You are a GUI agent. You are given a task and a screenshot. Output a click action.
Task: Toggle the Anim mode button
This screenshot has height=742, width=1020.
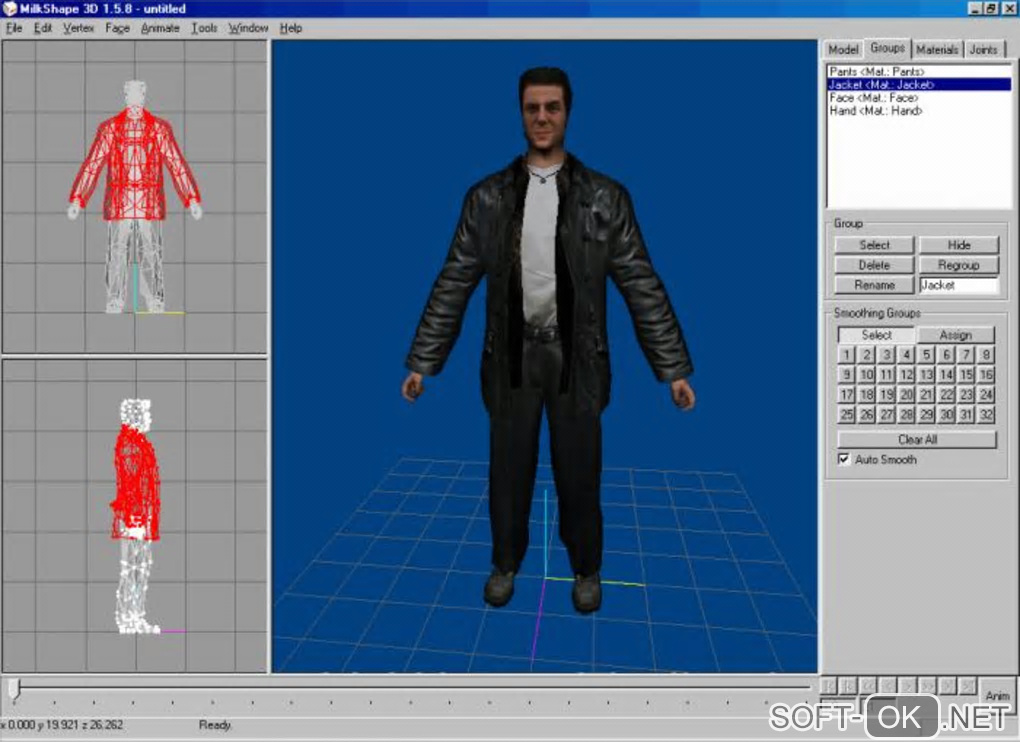click(x=997, y=695)
